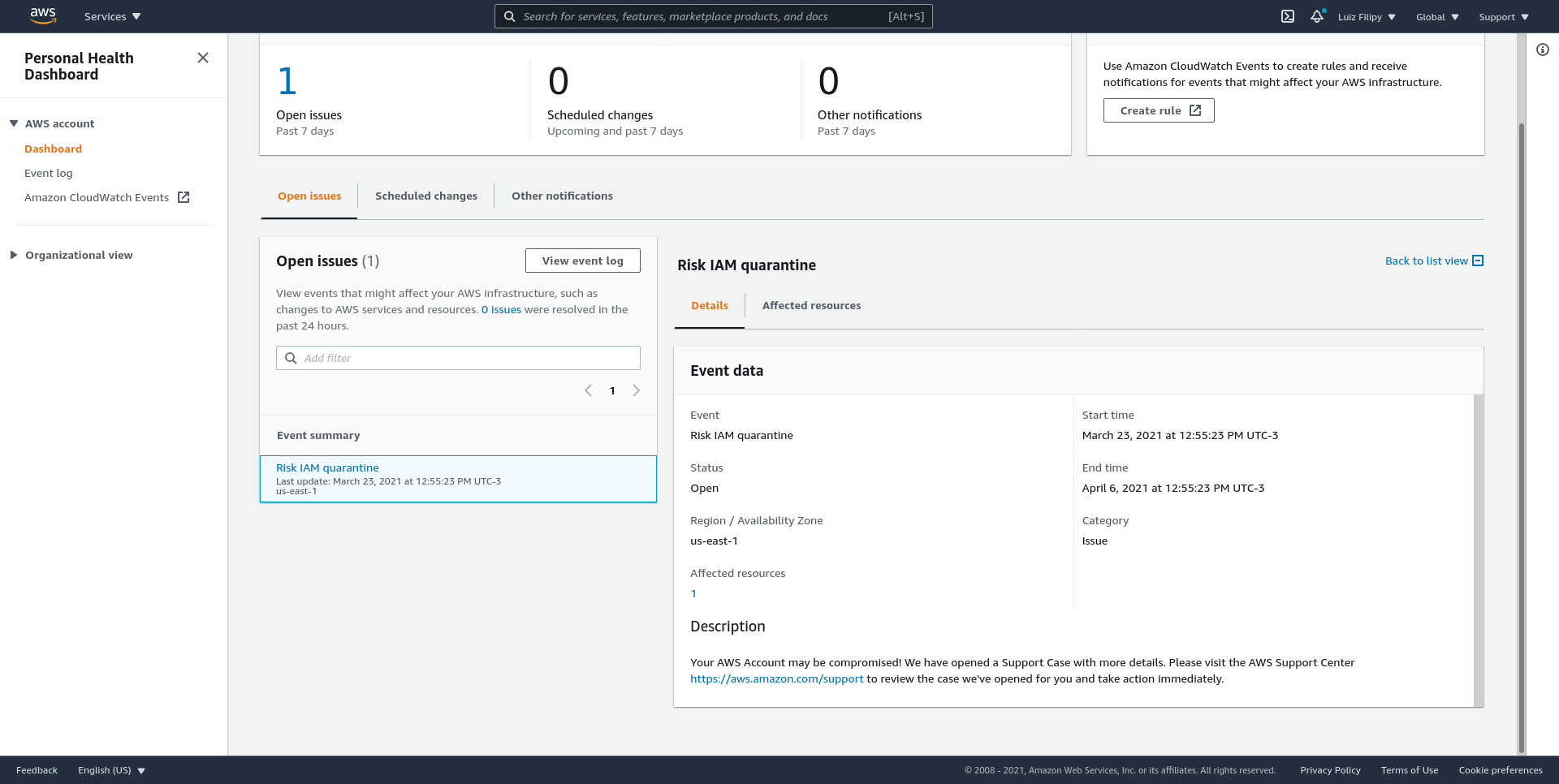Click the View event log button

tap(583, 261)
